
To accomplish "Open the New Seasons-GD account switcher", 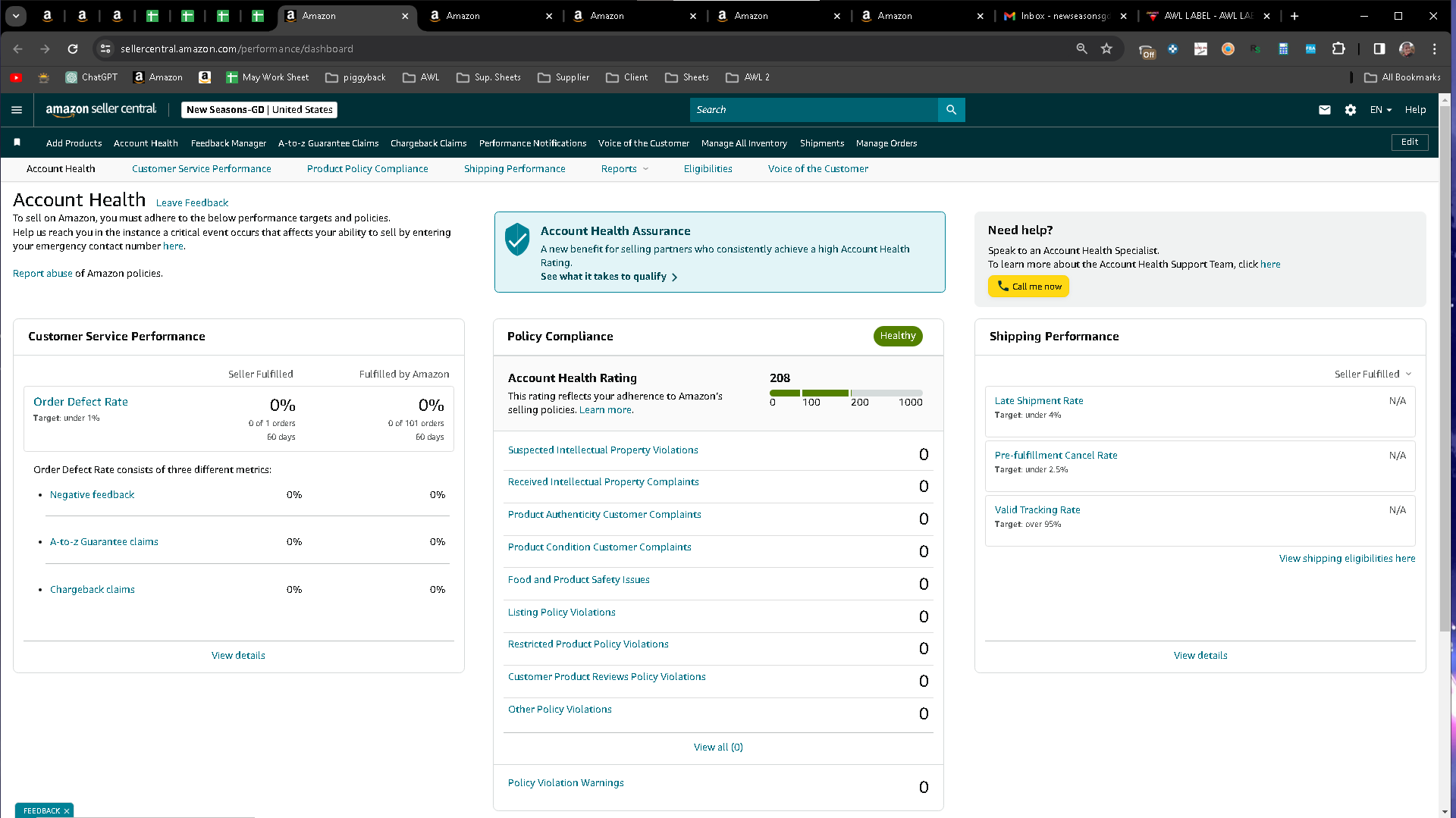I will 259,110.
